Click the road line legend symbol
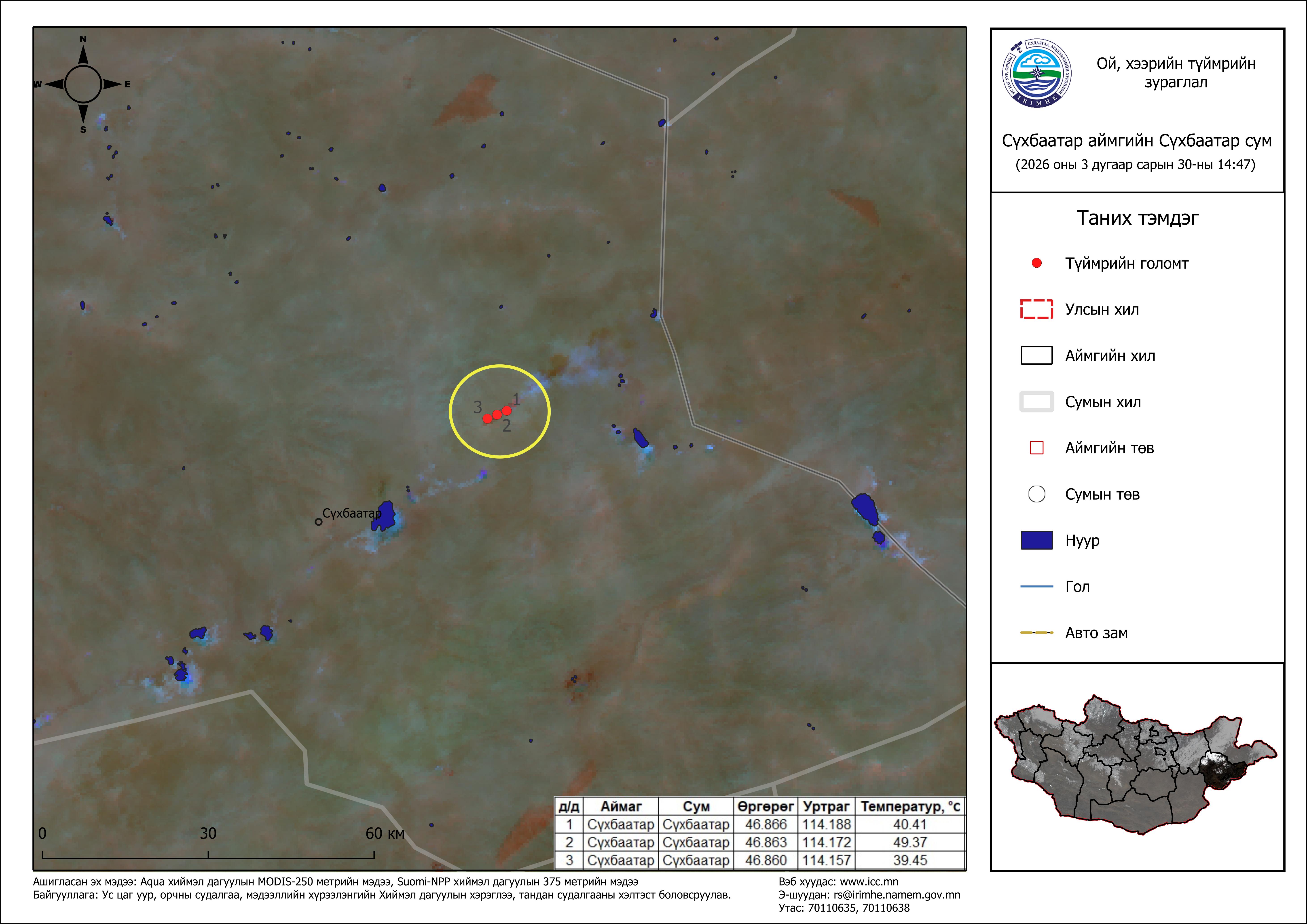Viewport: 1307px width, 924px height. pos(1037,632)
